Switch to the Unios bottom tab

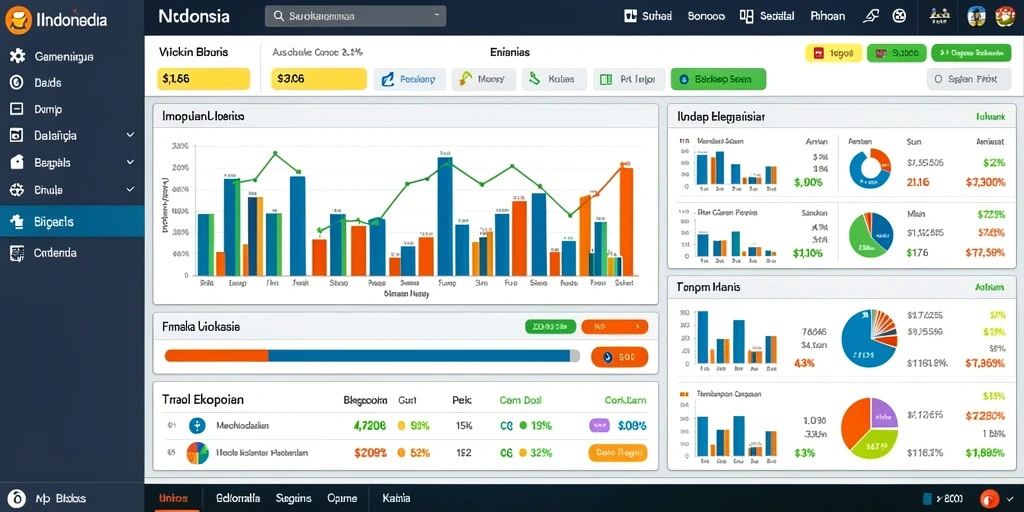point(173,498)
